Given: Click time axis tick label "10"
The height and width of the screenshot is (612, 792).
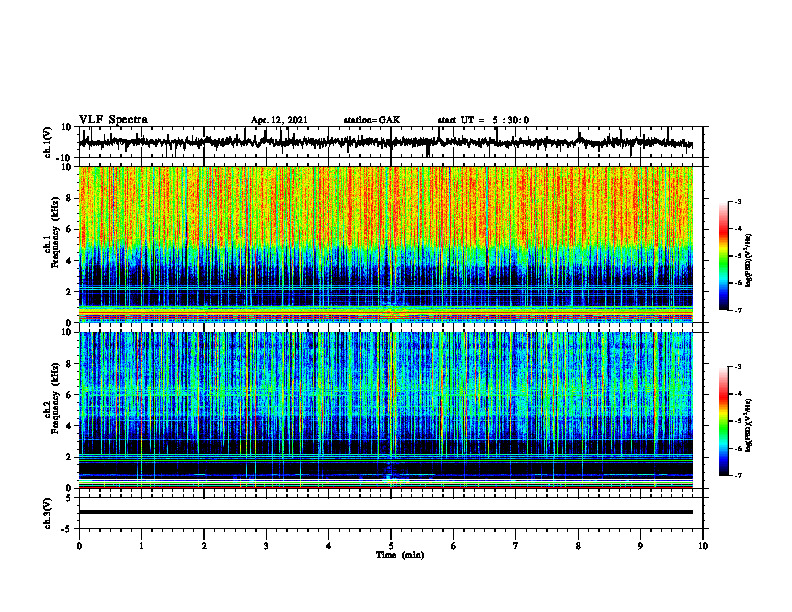Looking at the screenshot, I should pyautogui.click(x=703, y=546).
